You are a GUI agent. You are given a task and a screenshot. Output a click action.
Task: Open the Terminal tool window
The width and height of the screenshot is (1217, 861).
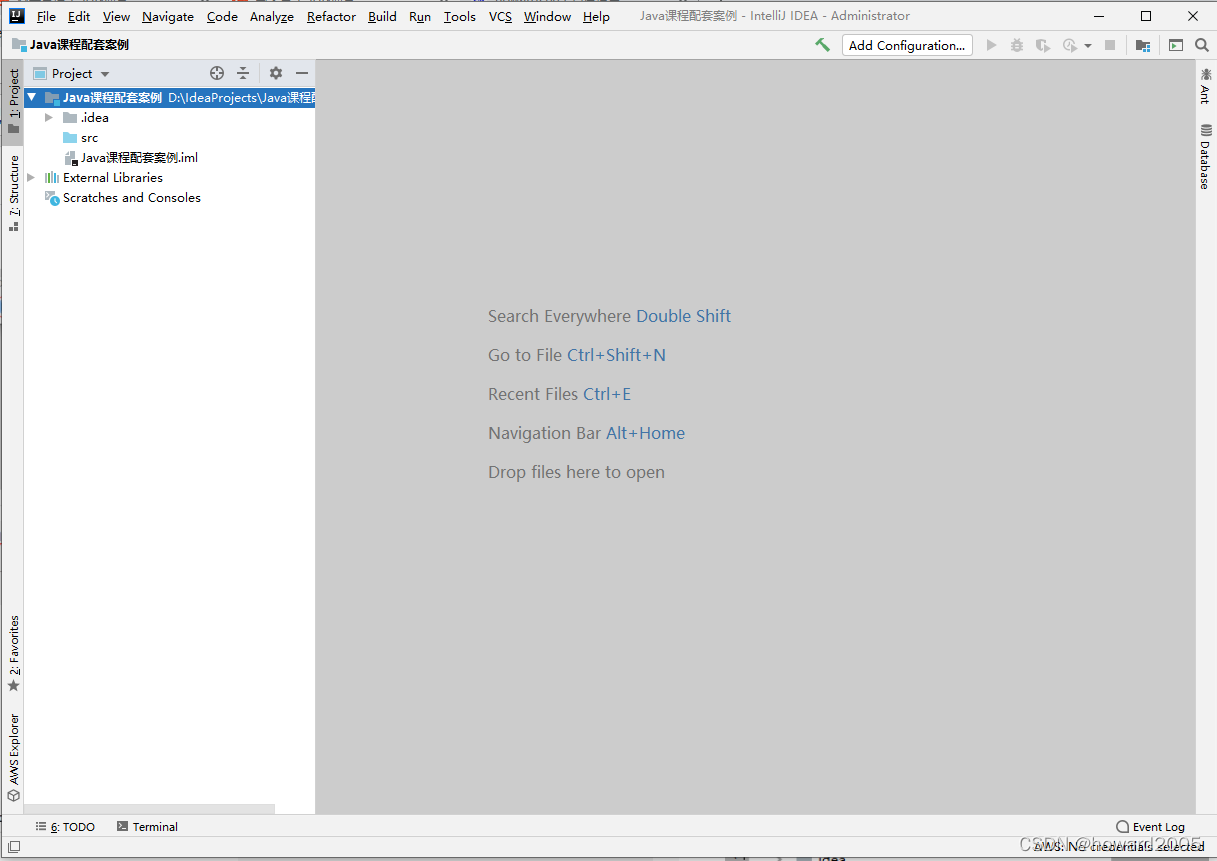(x=147, y=827)
